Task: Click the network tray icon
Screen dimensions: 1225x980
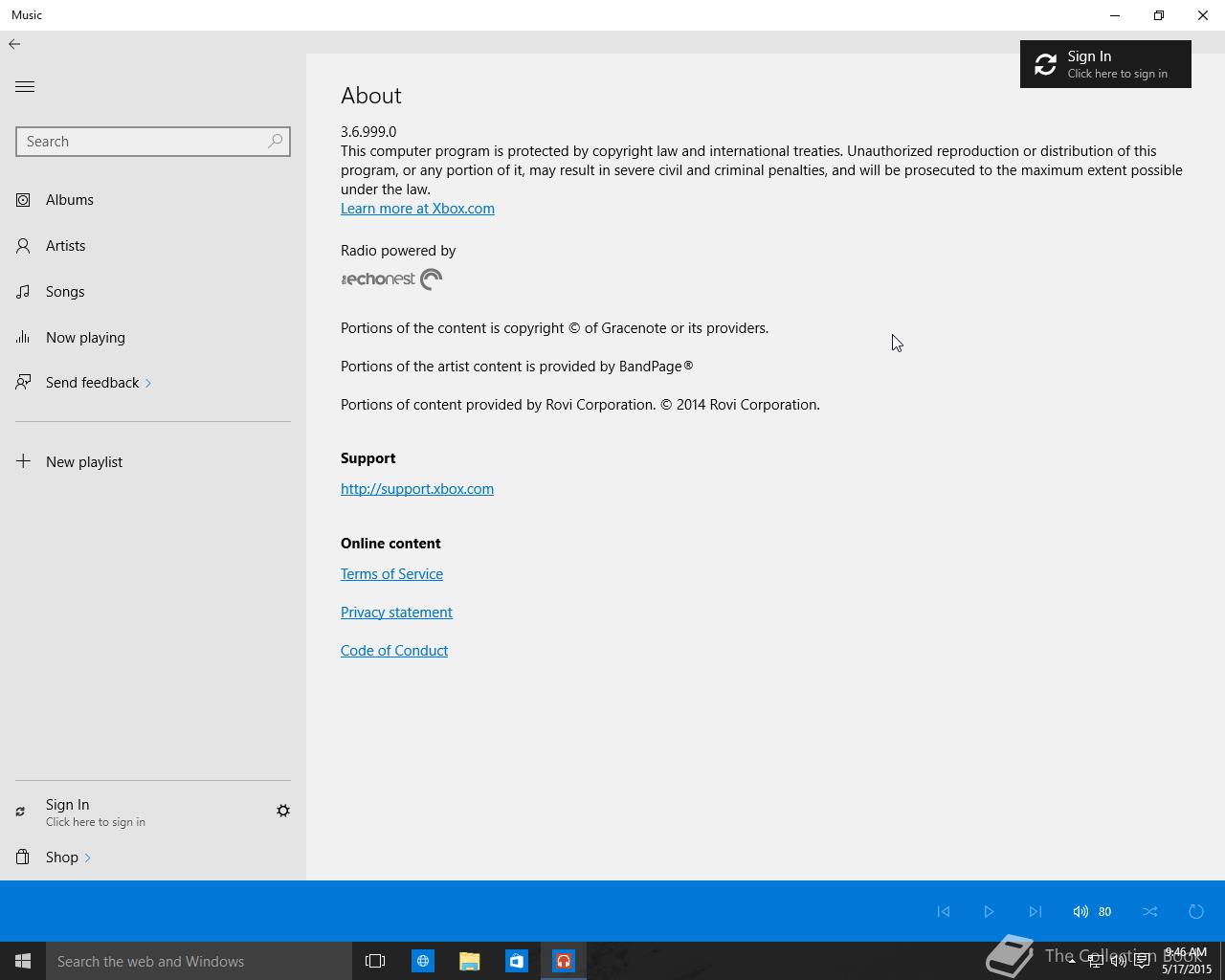Action: click(x=1095, y=961)
